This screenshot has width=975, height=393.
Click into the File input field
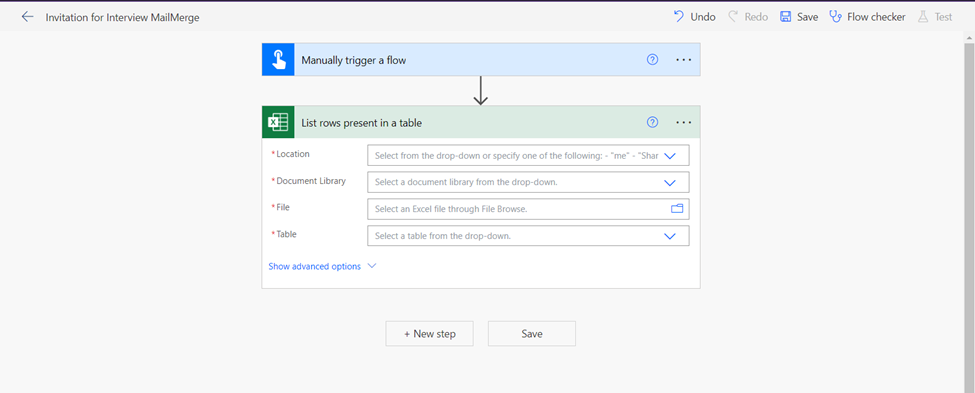528,209
